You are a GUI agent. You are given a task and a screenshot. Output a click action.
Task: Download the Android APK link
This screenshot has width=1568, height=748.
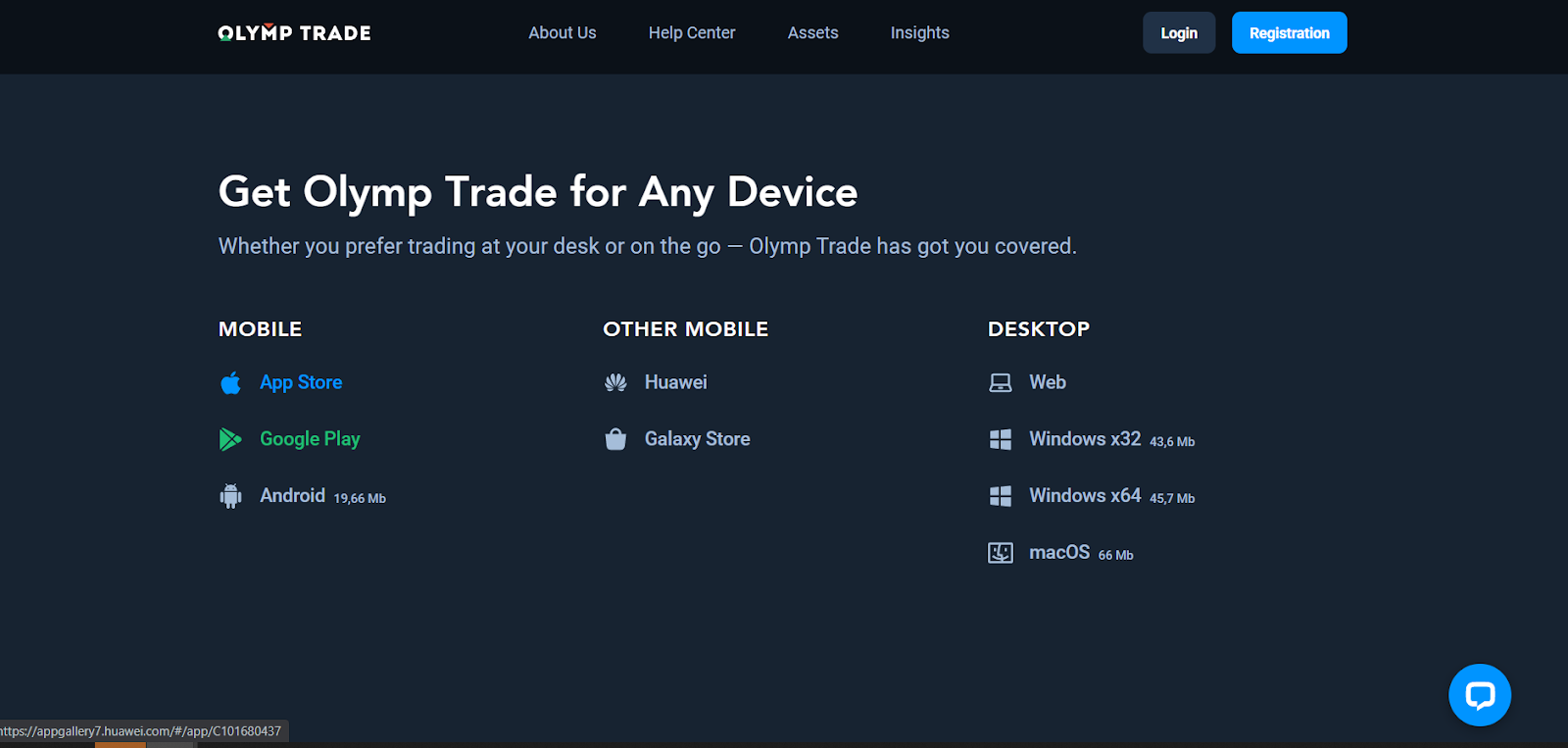coord(292,496)
